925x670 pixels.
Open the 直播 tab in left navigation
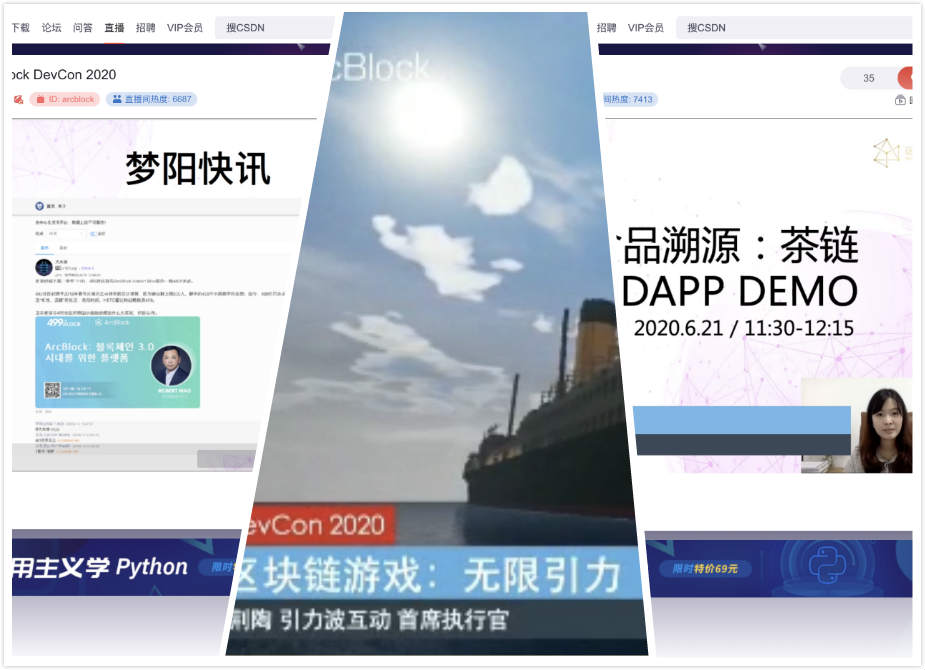click(x=114, y=28)
